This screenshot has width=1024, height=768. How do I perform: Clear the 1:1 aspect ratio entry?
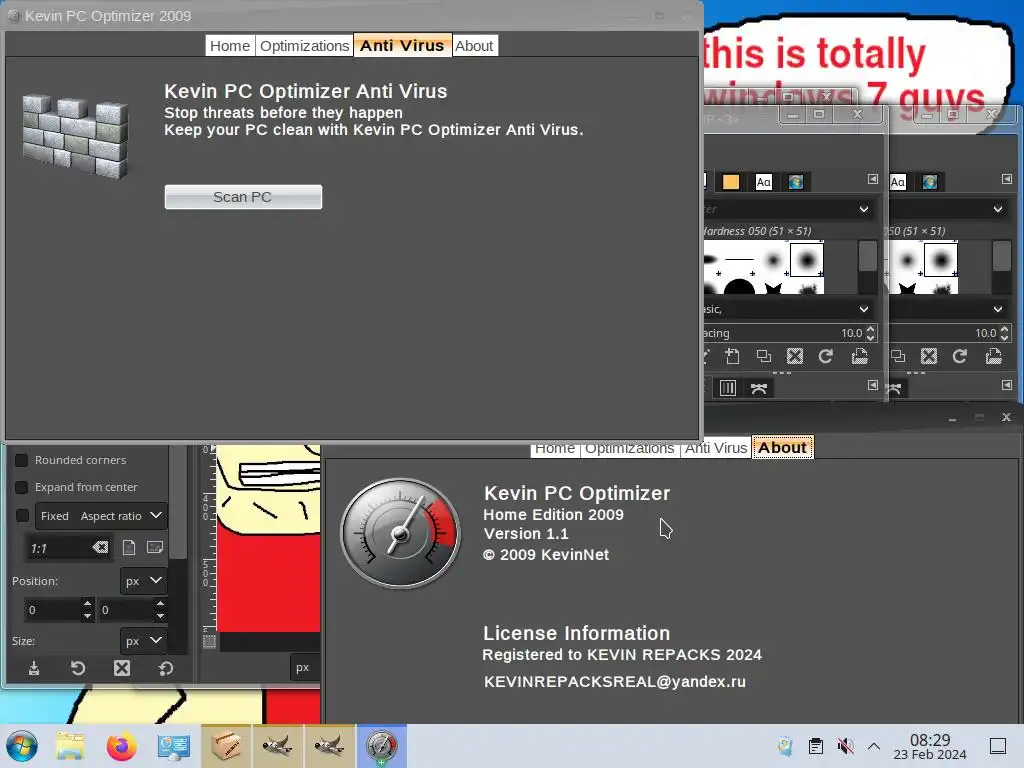tap(101, 548)
